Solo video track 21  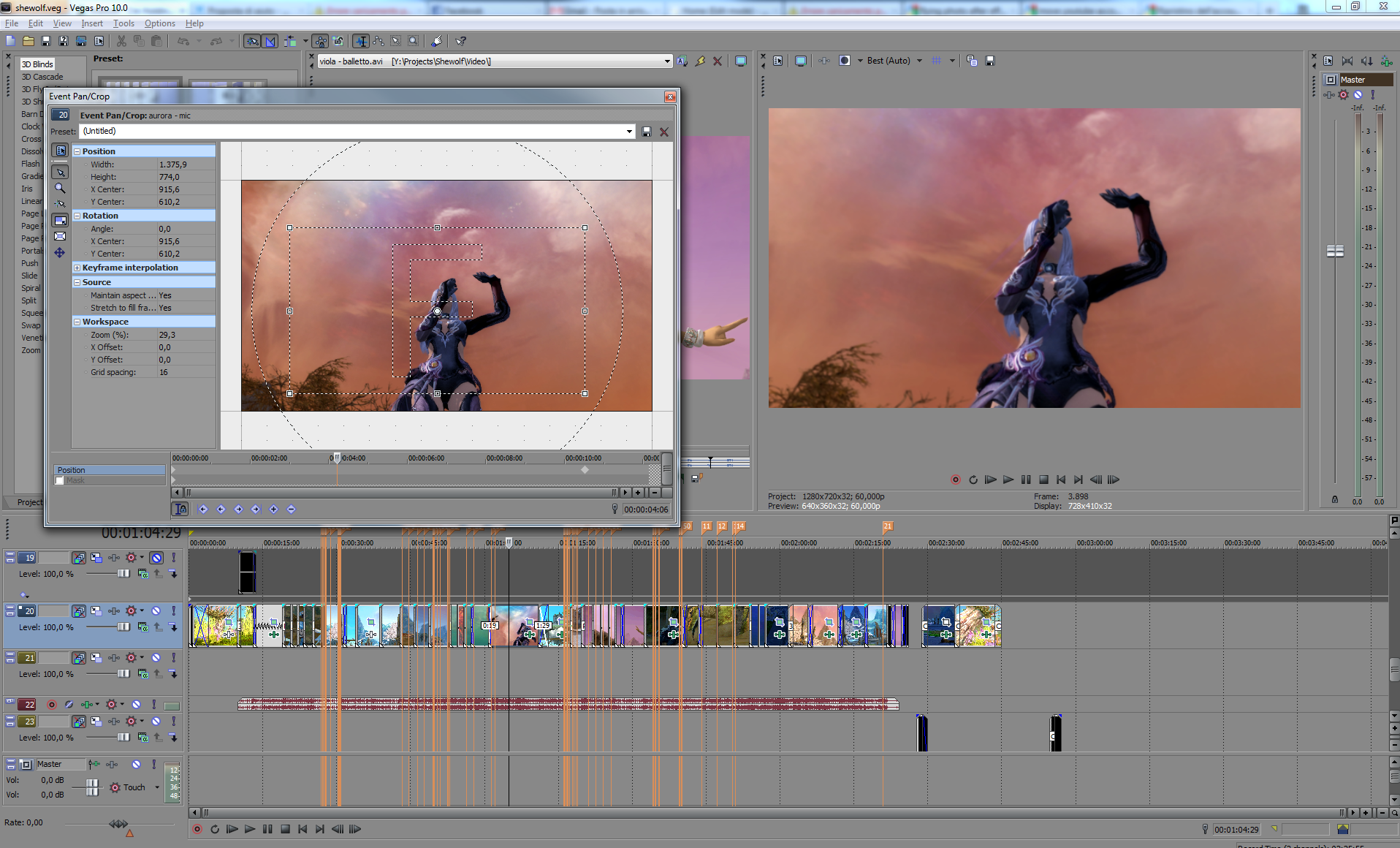click(x=173, y=658)
